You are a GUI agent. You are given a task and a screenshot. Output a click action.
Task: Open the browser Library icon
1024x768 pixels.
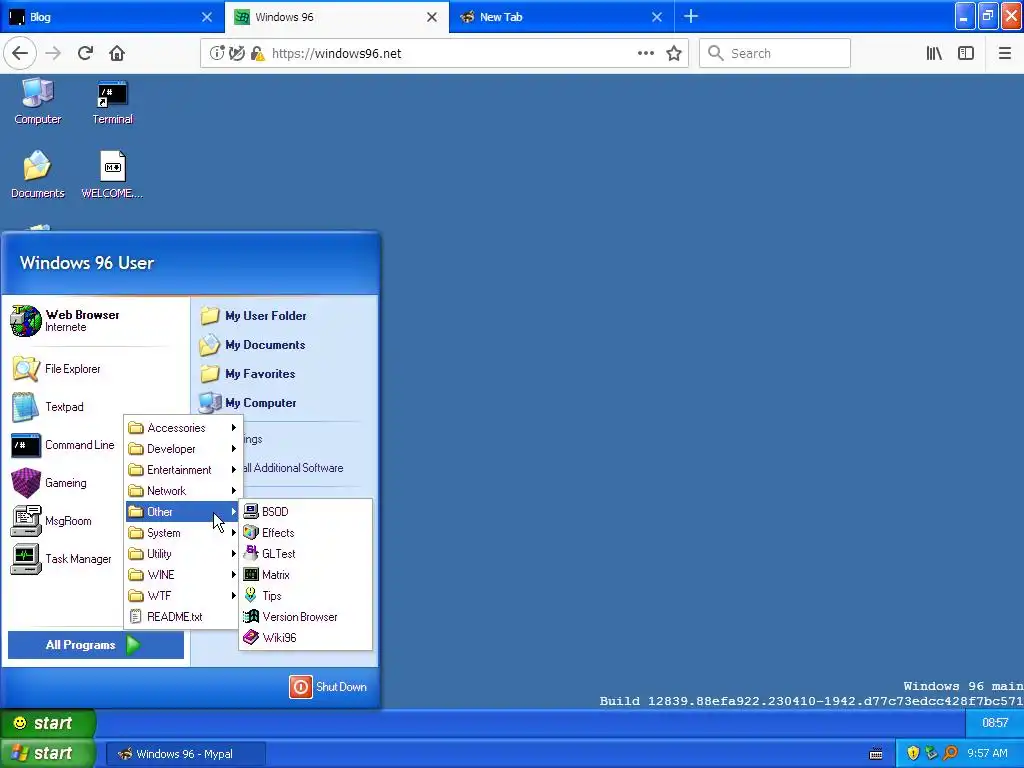(935, 54)
